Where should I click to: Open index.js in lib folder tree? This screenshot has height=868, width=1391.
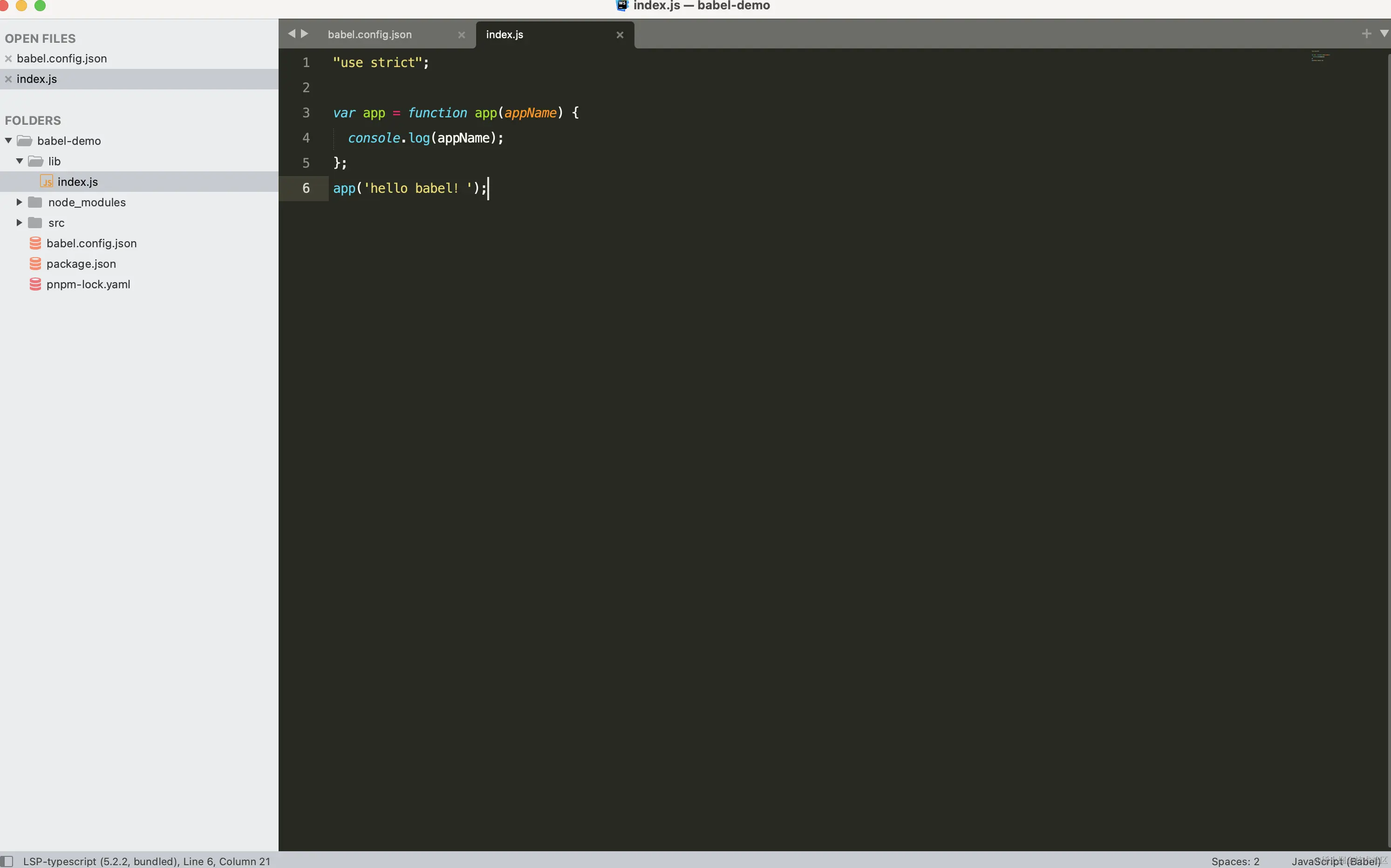pyautogui.click(x=77, y=182)
